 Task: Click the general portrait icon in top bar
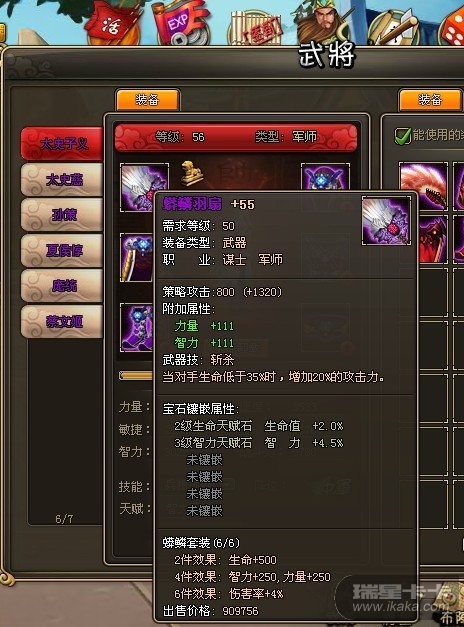tap(326, 22)
